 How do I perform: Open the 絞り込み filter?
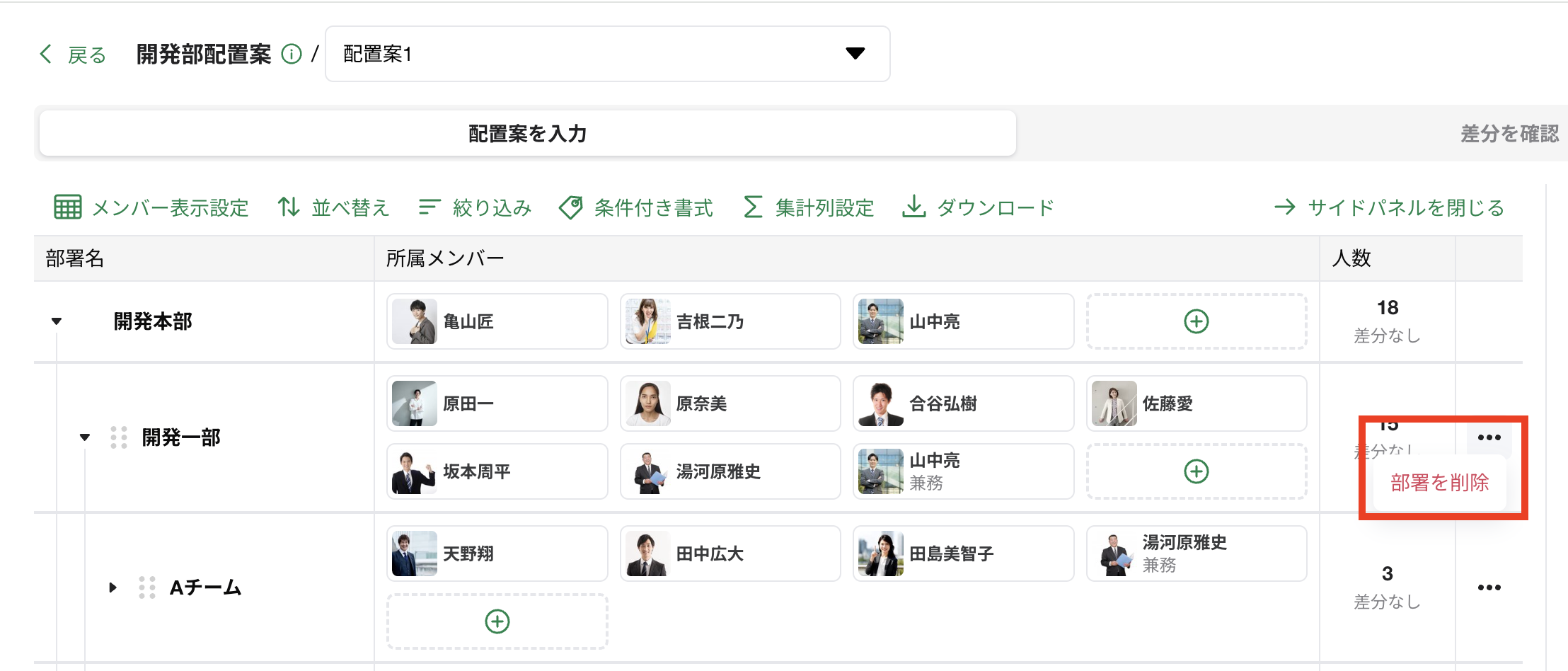click(429, 207)
